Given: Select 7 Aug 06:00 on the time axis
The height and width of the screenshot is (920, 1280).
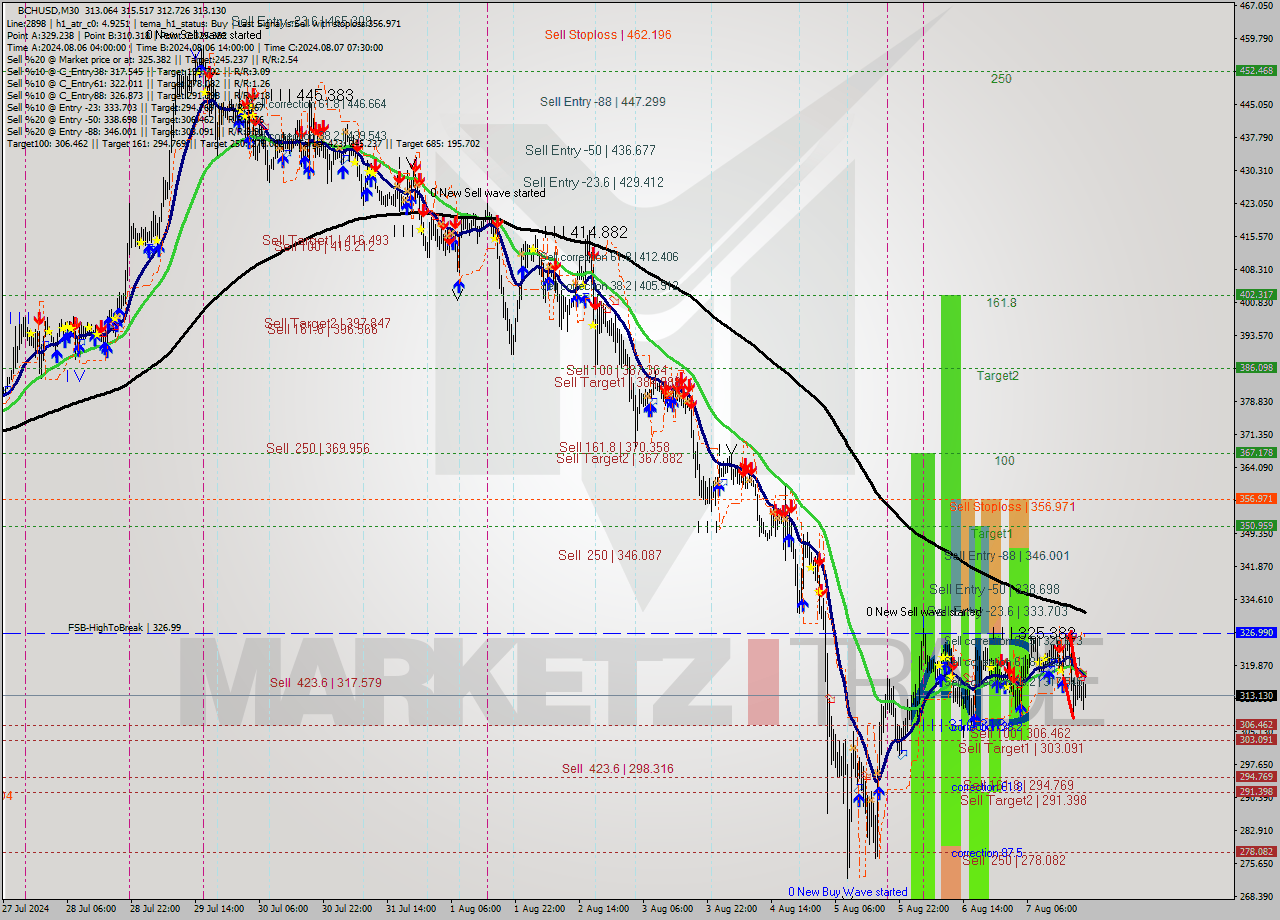Looking at the screenshot, I should coord(1051,910).
